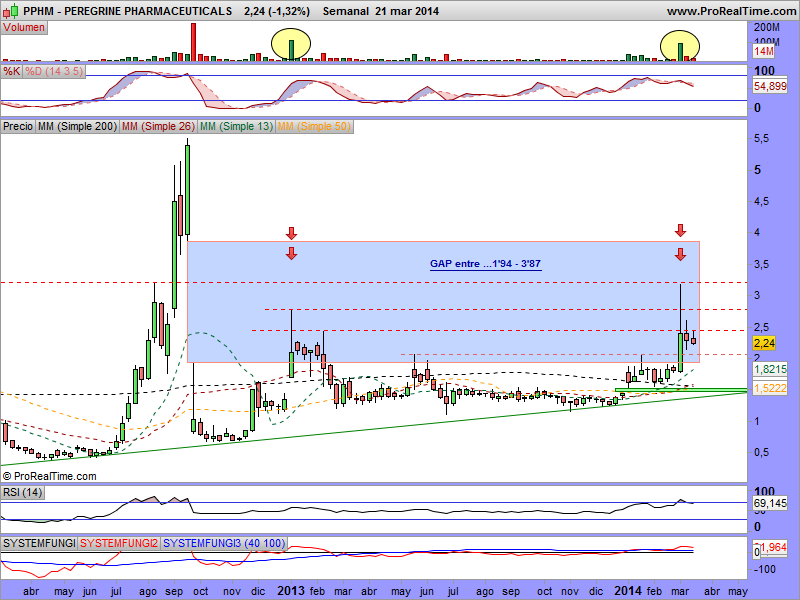The height and width of the screenshot is (600, 800).
Task: Select the 200M volume axis label
Action: (x=767, y=28)
